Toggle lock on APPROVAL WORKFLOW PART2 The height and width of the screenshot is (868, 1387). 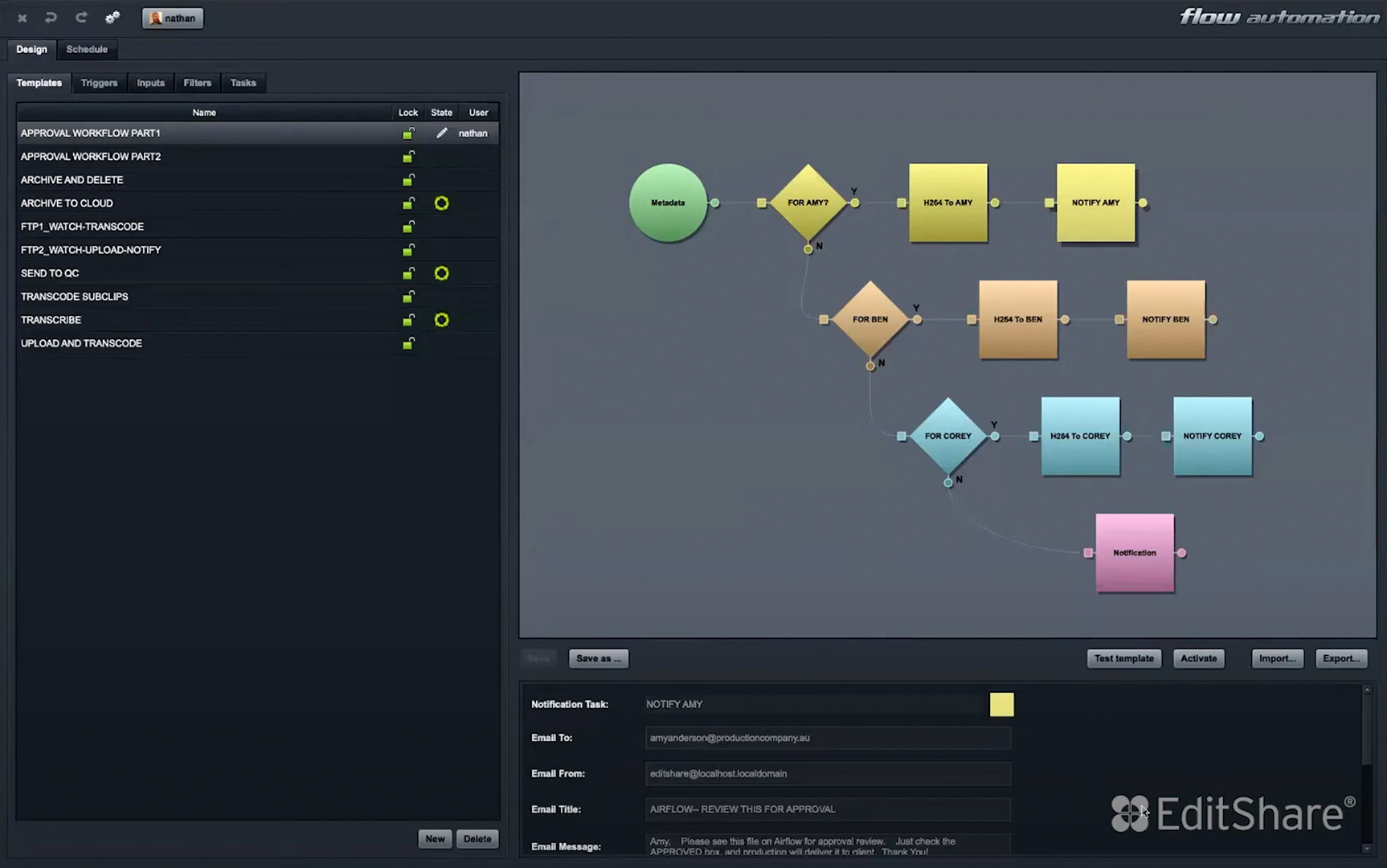408,157
